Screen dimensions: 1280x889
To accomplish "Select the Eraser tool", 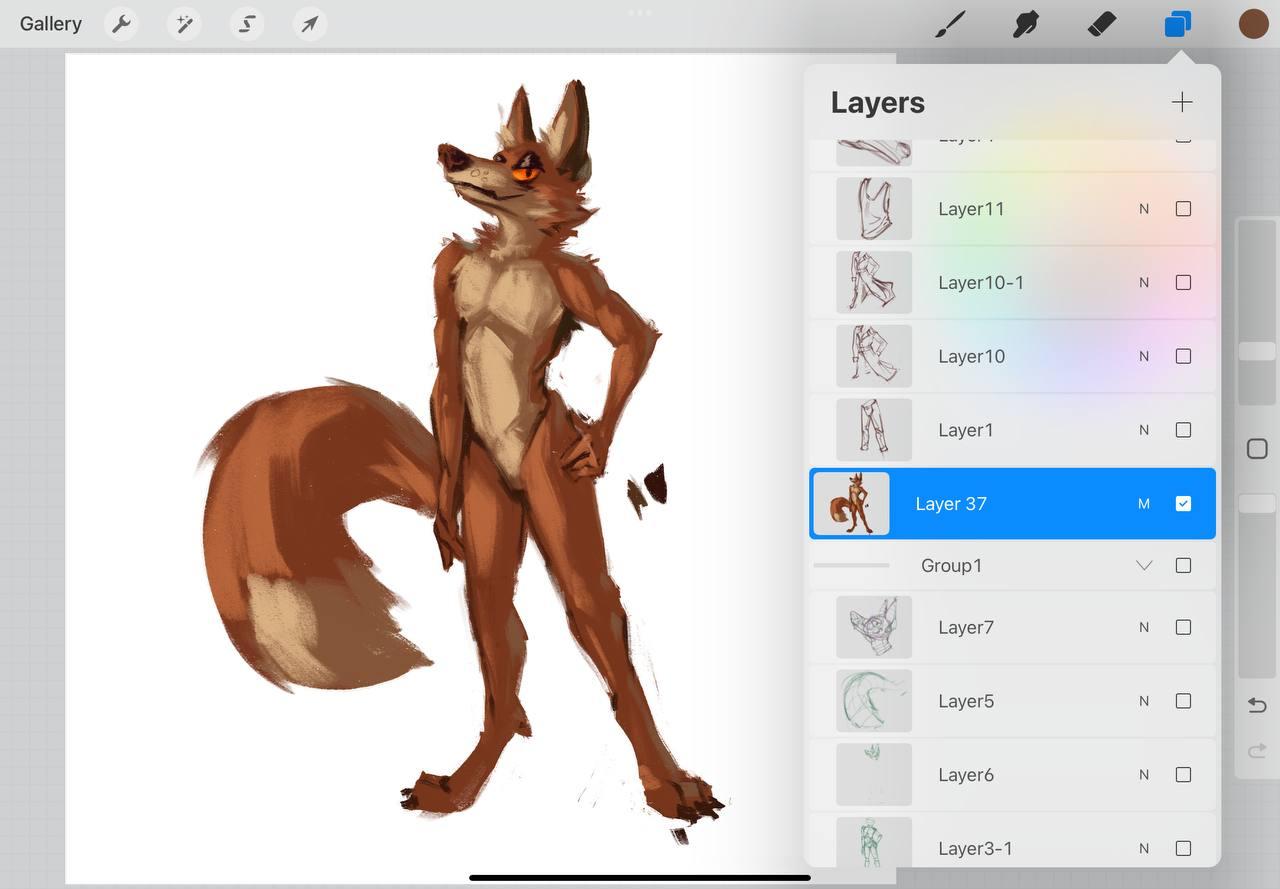I will [1101, 24].
